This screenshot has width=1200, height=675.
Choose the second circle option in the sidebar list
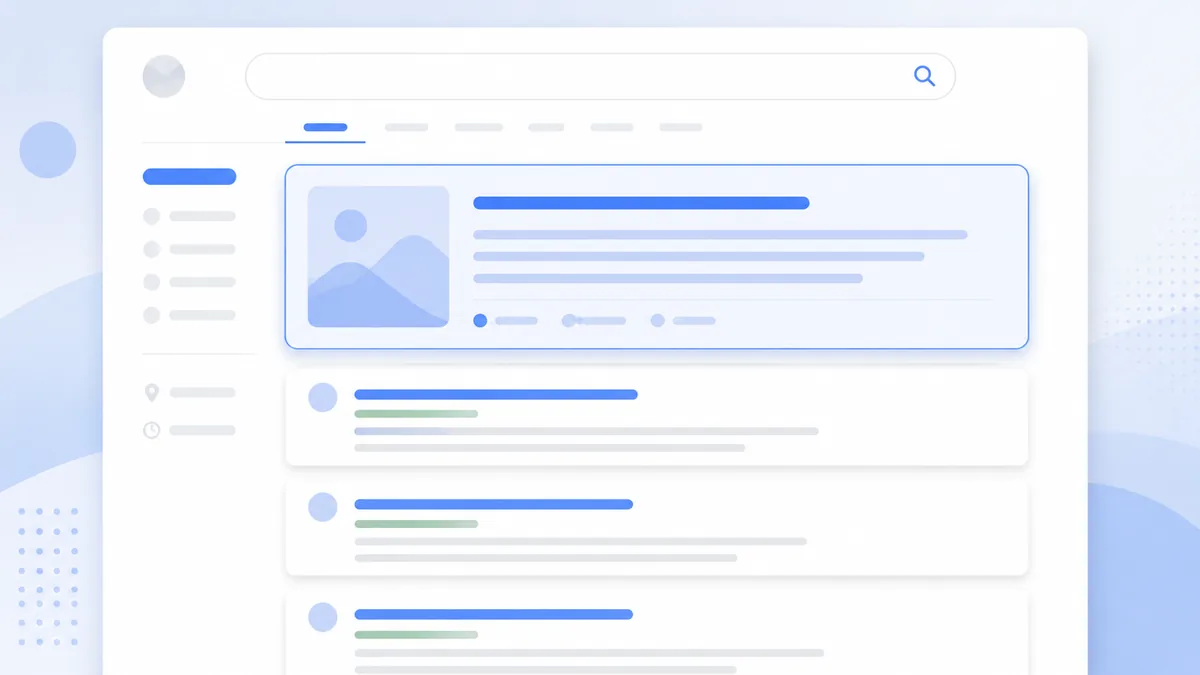coord(151,249)
